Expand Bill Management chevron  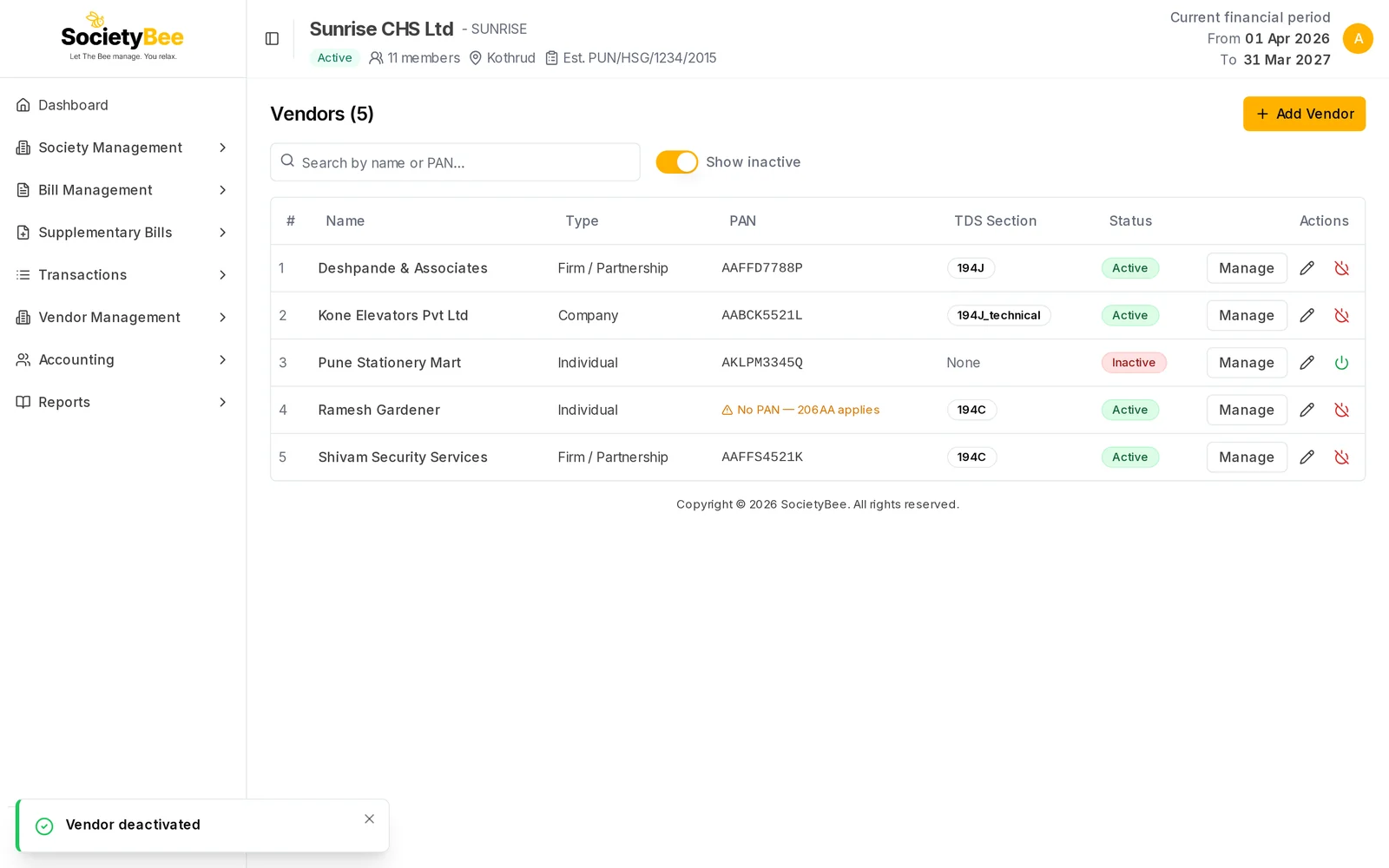[x=223, y=190]
